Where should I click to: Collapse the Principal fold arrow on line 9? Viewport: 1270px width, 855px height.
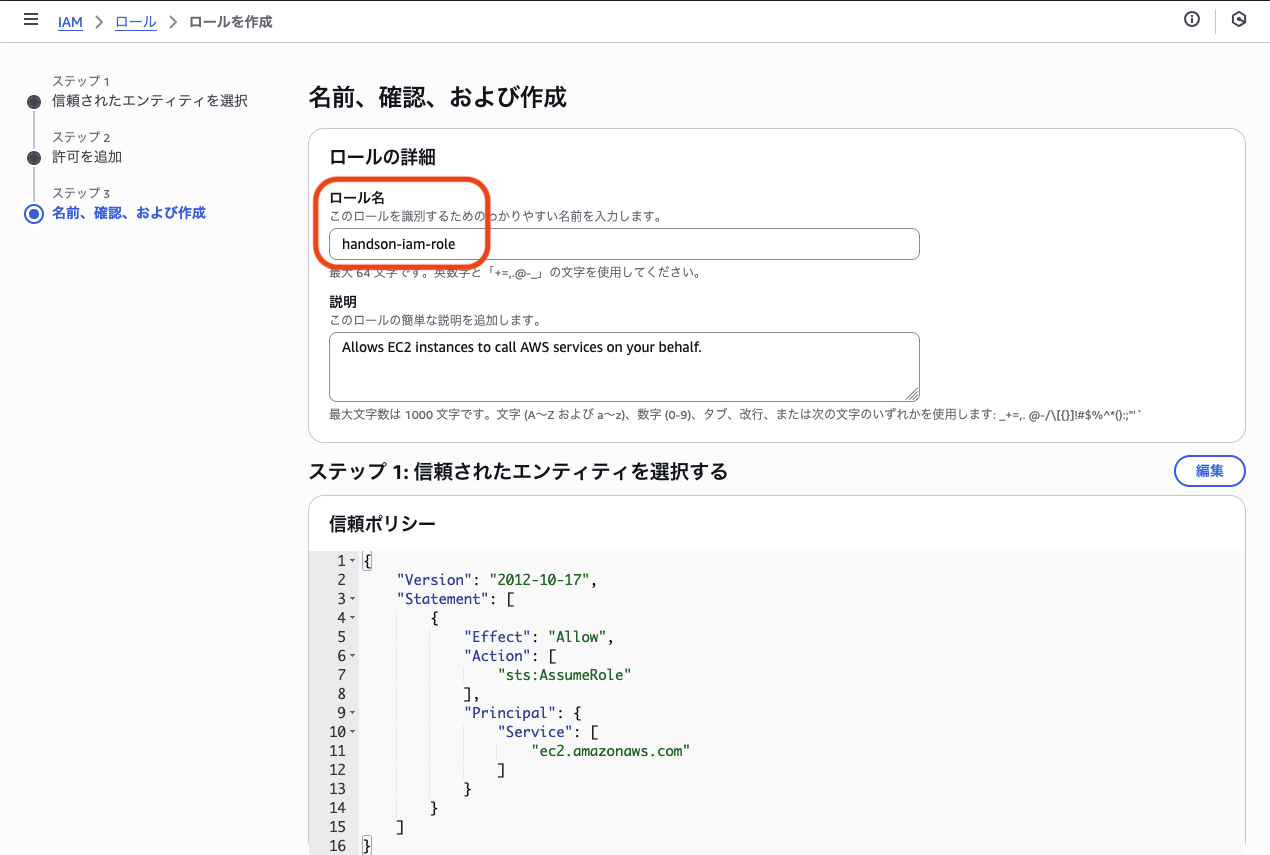click(352, 713)
